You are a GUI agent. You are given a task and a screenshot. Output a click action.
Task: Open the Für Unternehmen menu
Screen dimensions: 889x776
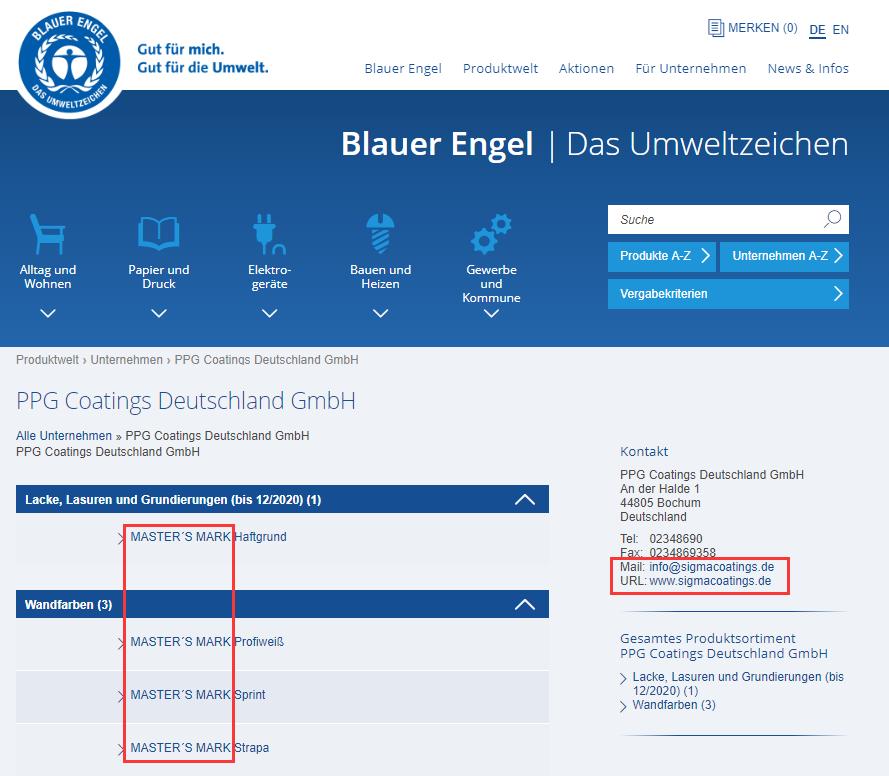click(x=691, y=69)
